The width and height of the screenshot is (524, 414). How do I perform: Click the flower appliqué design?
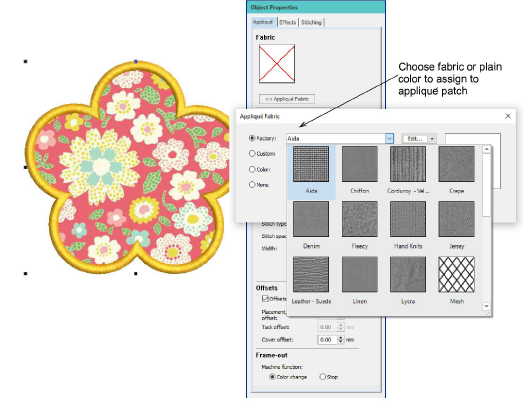coord(128,167)
